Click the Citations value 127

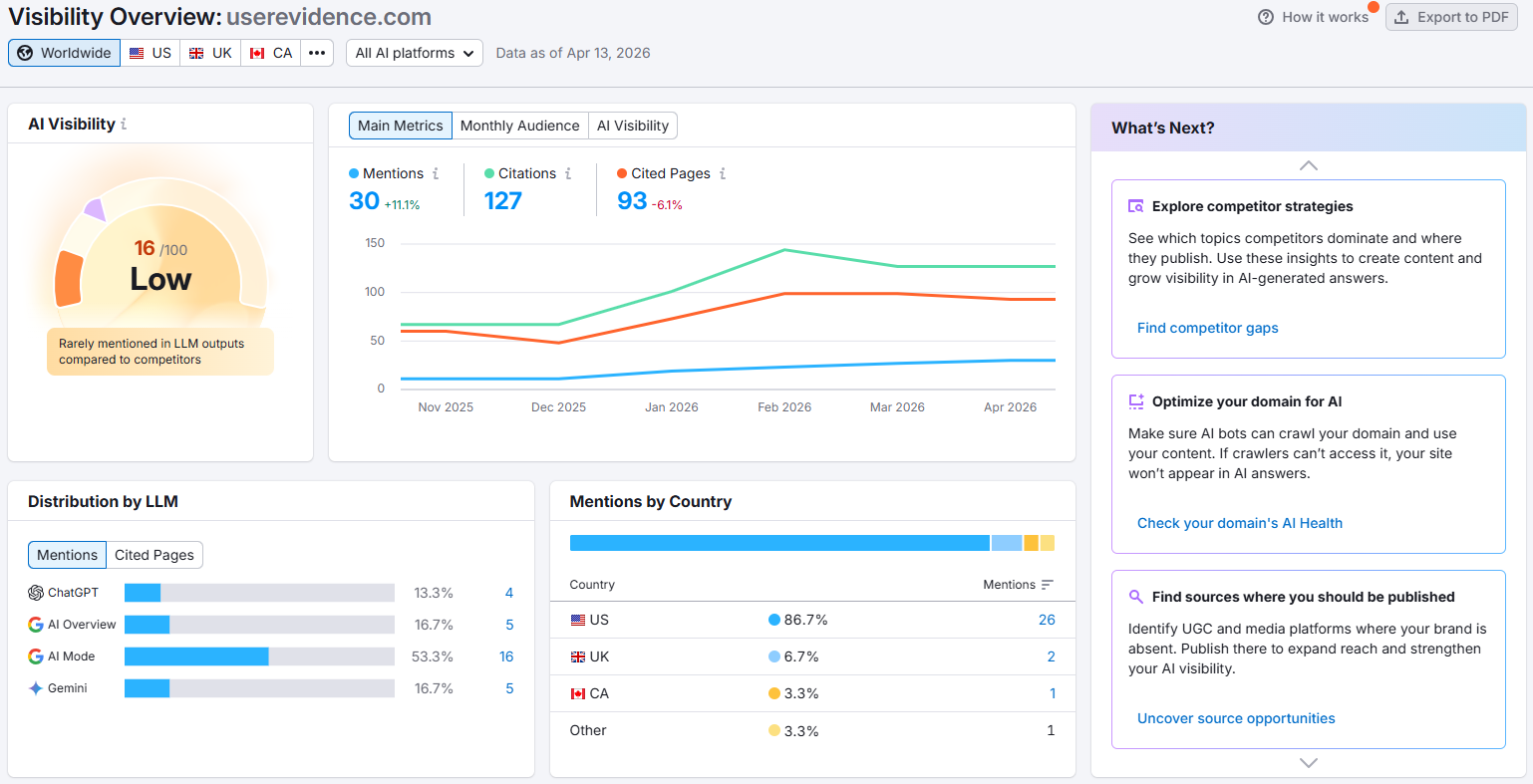[503, 200]
